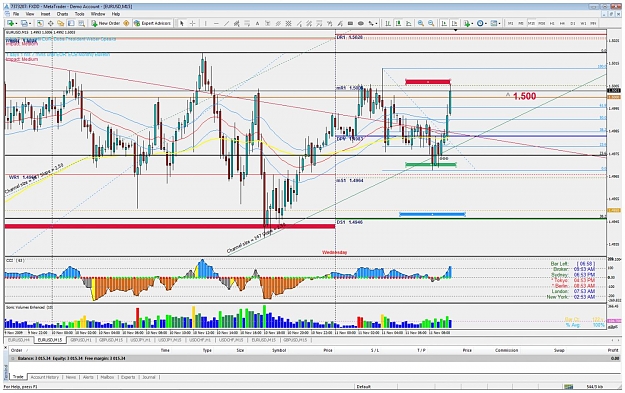The width and height of the screenshot is (625, 393).
Task: Toggle the Data Window icon
Action: coord(50,23)
